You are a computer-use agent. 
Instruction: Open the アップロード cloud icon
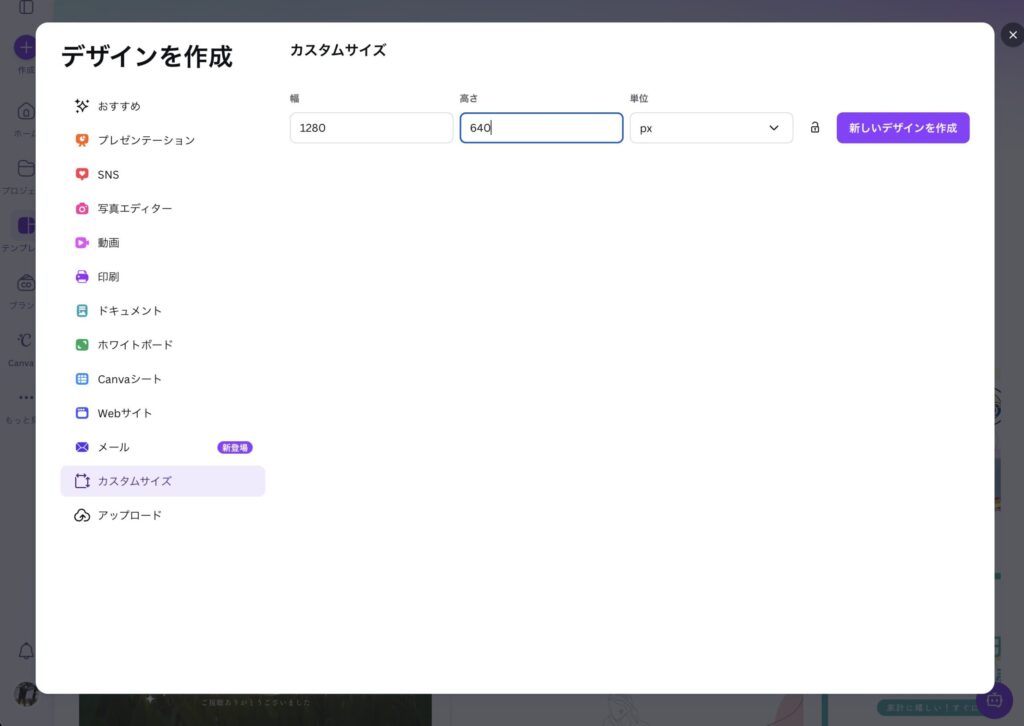(82, 515)
